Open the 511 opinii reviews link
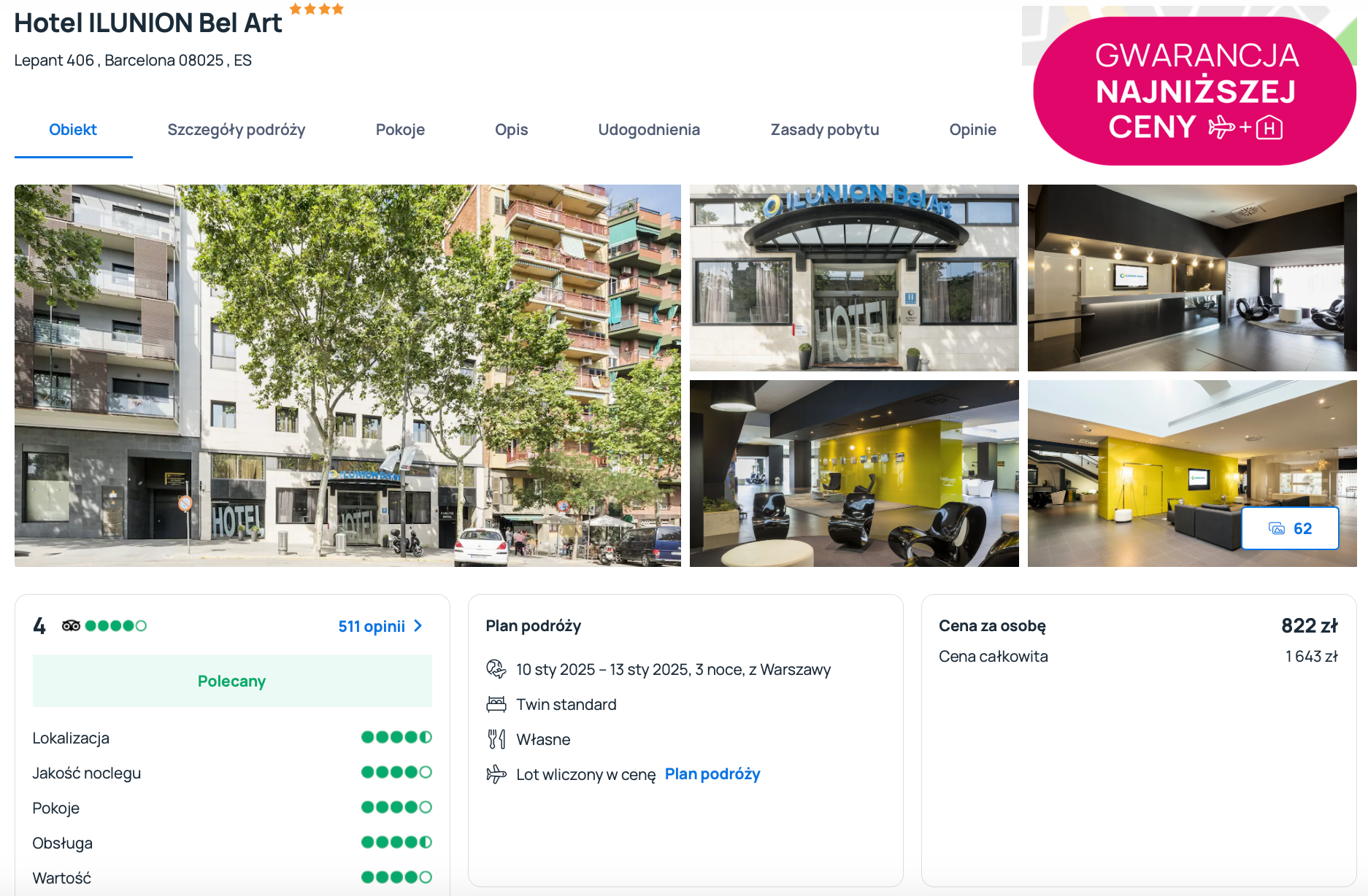Viewport: 1368px width, 896px height. coord(372,626)
